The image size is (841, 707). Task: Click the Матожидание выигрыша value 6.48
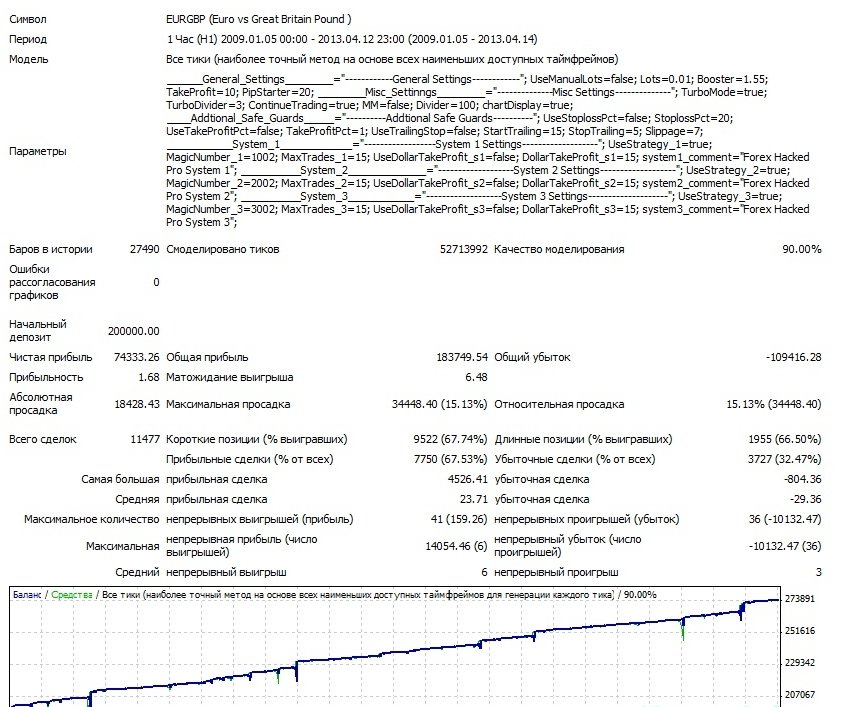(x=476, y=378)
